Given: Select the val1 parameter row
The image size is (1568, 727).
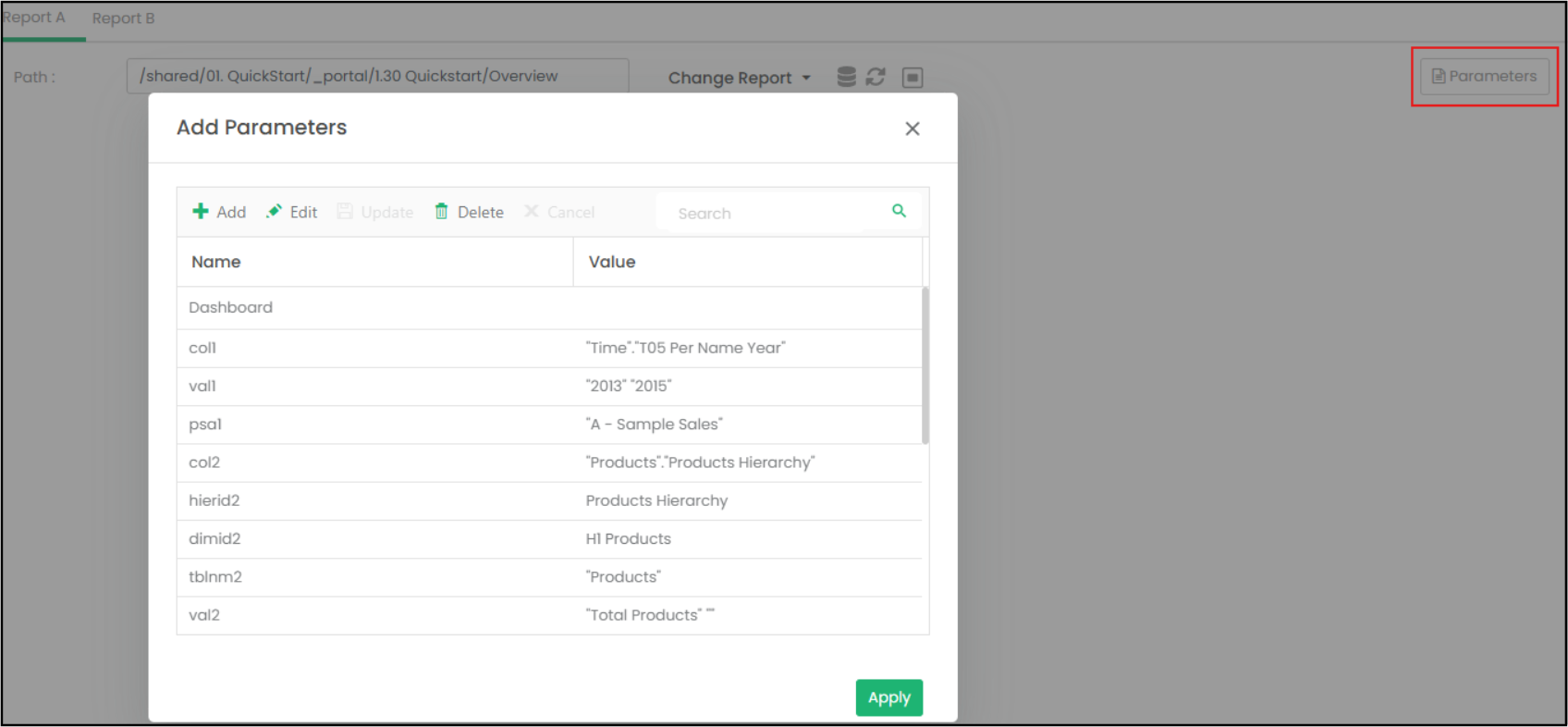Looking at the screenshot, I should click(x=549, y=387).
